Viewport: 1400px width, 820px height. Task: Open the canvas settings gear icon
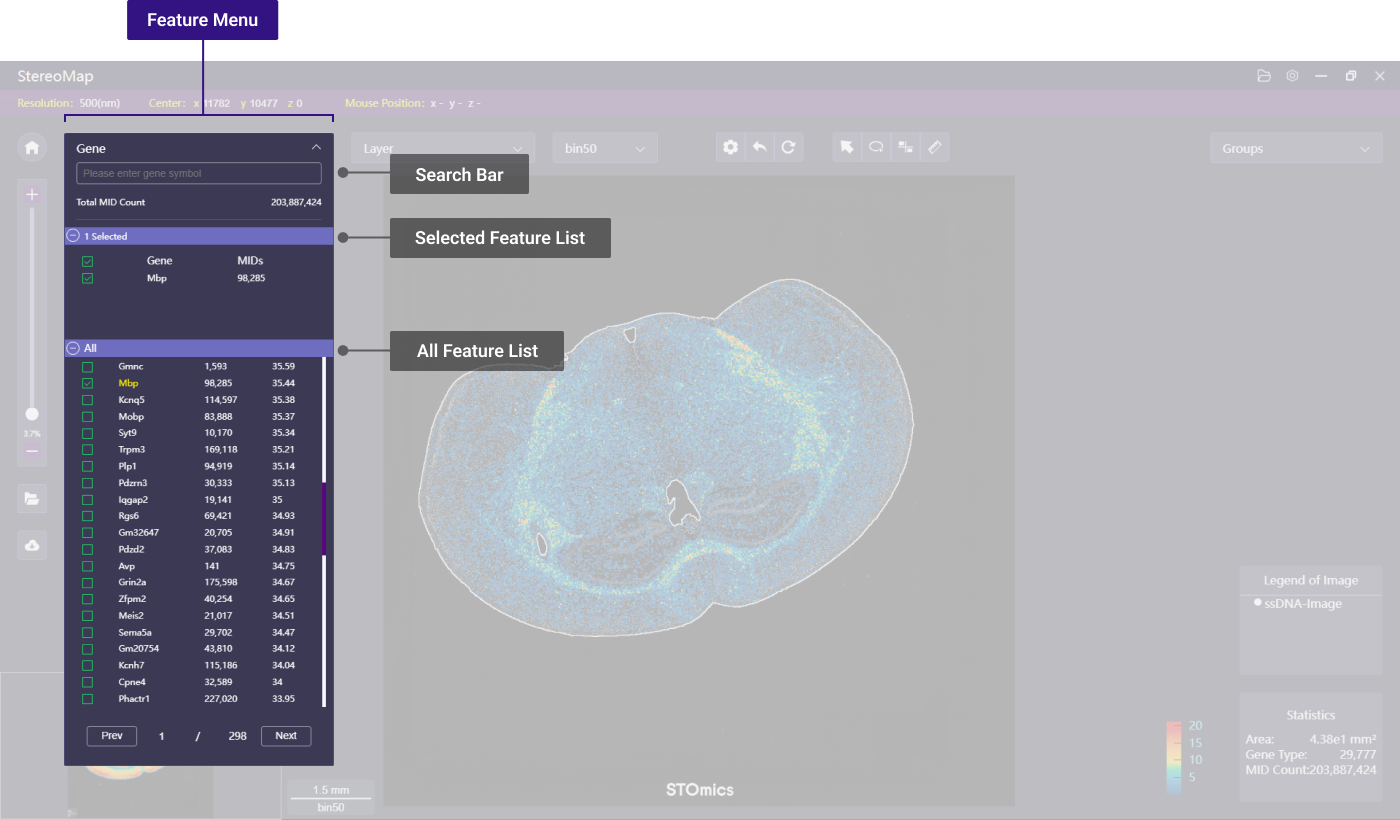coord(731,148)
